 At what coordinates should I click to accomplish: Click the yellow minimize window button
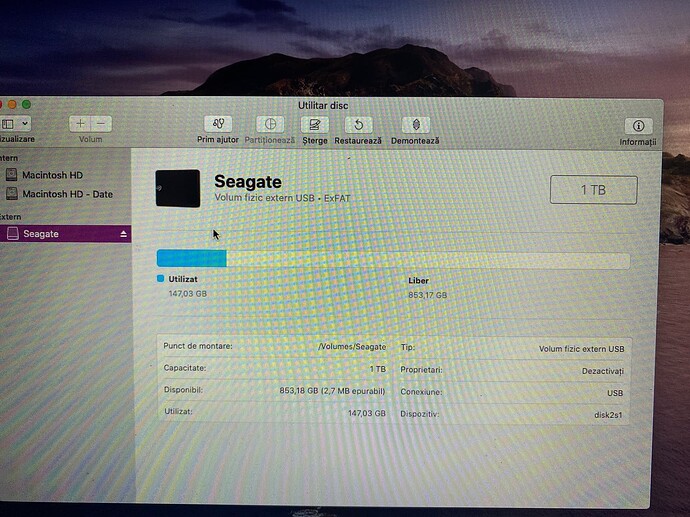(12, 104)
